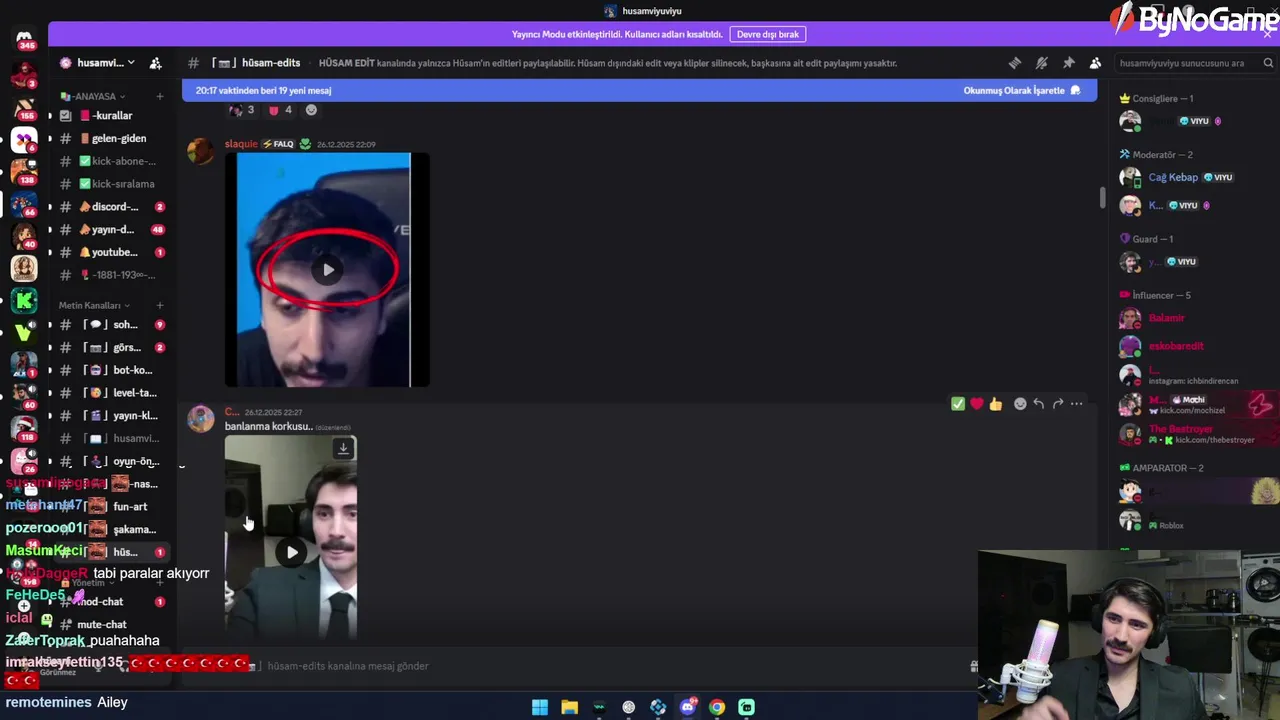Viewport: 1280px width, 720px height.
Task: Add channel to ANAYASA category plus
Action: (160, 97)
